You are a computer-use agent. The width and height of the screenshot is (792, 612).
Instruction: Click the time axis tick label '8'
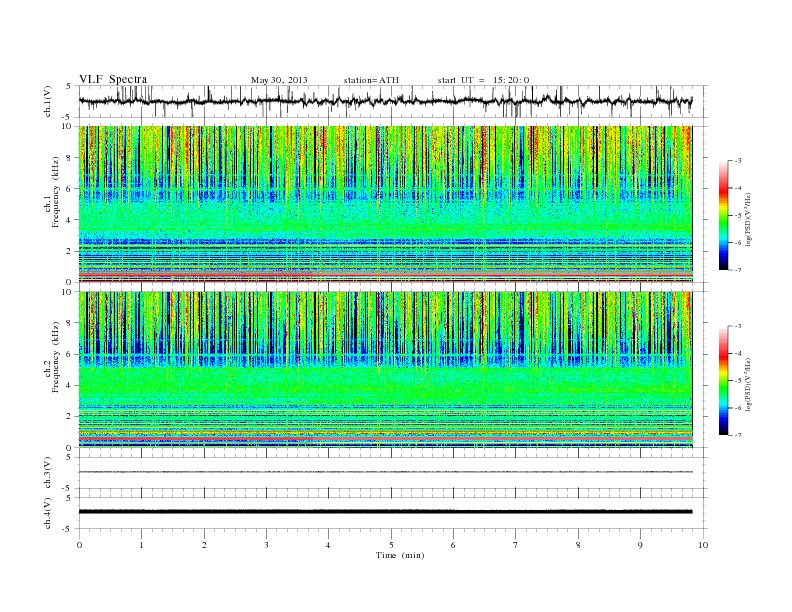coord(578,545)
